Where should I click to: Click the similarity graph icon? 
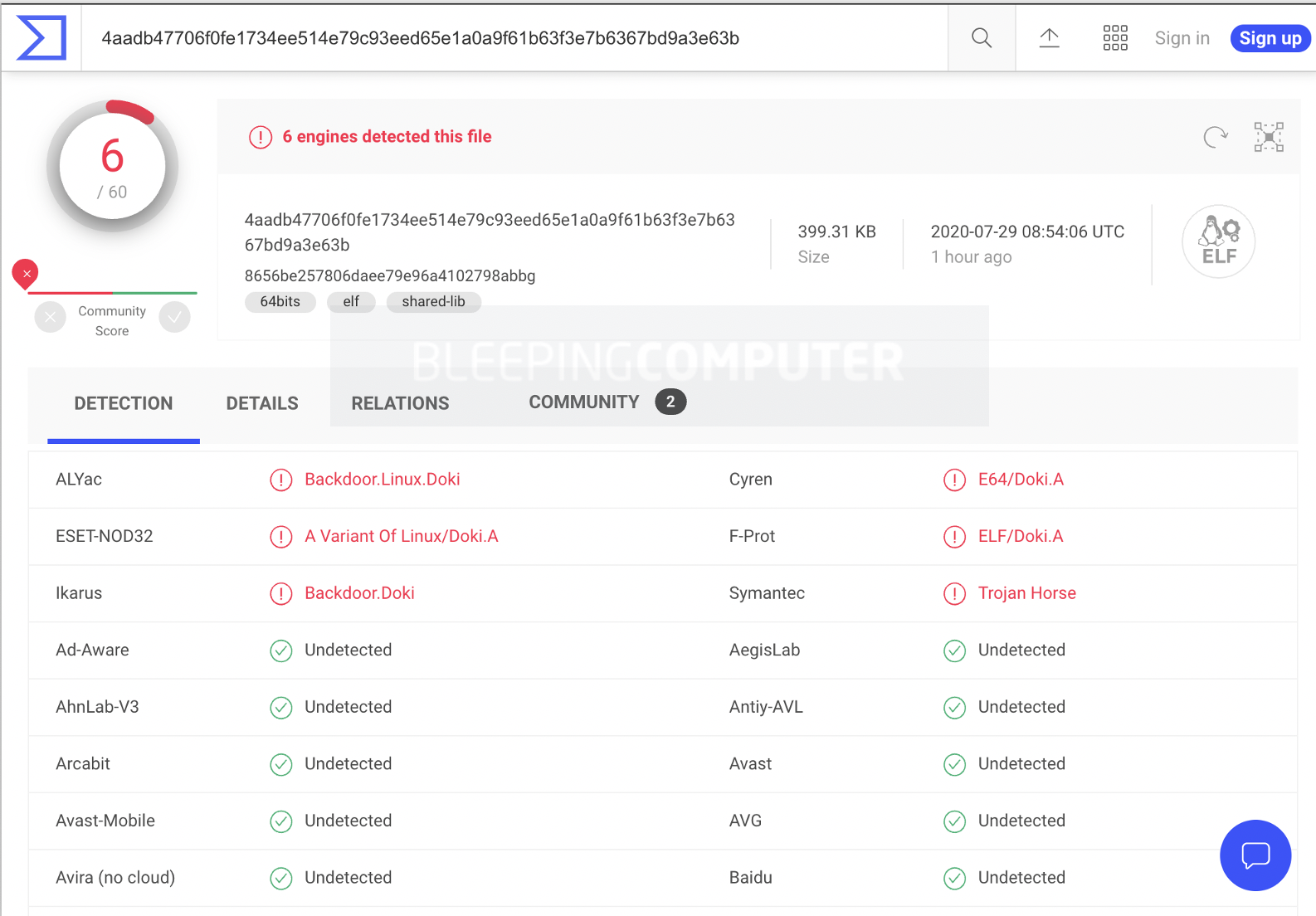click(x=1269, y=137)
